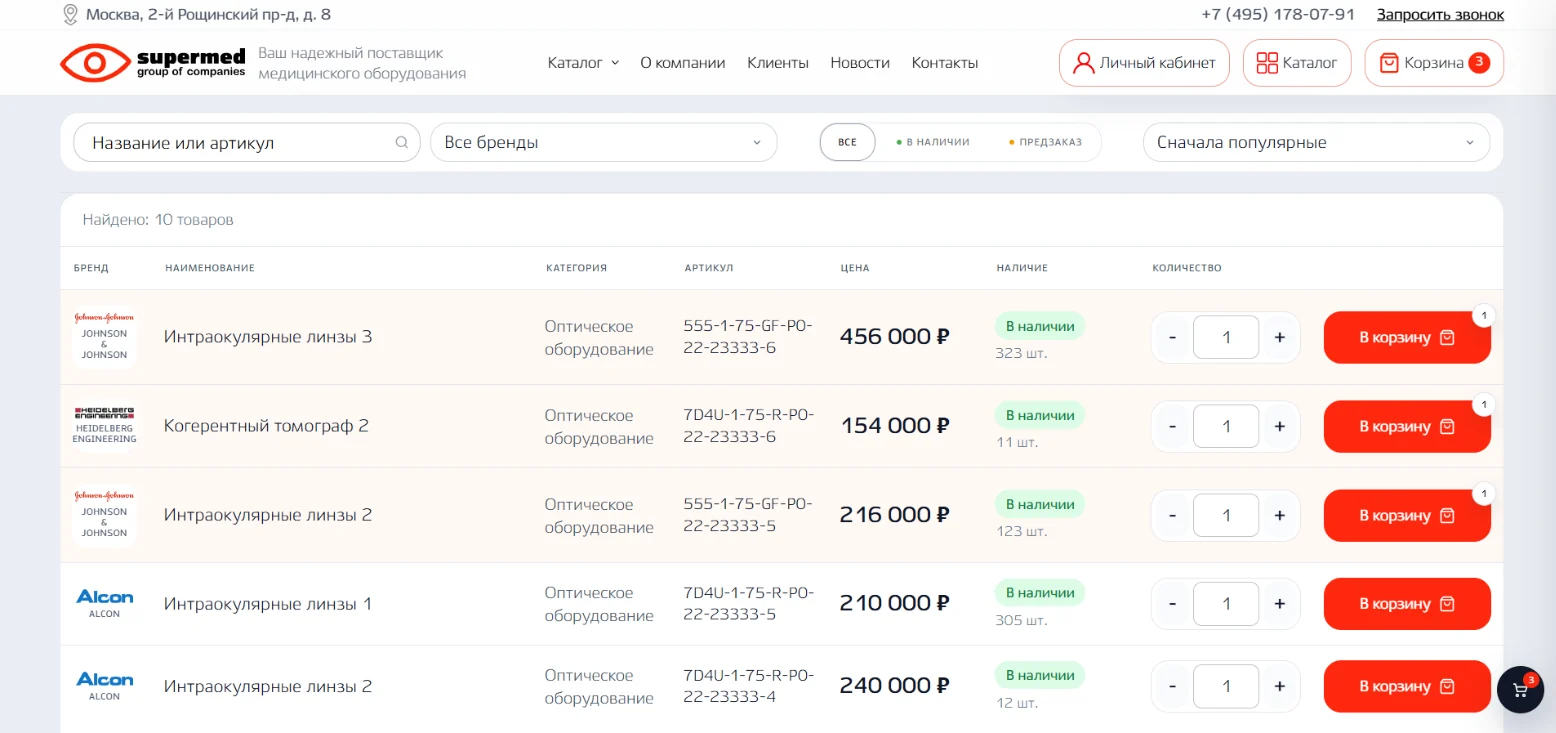
Task: Increase quantity for Когерентный томограф 2
Action: (1279, 426)
